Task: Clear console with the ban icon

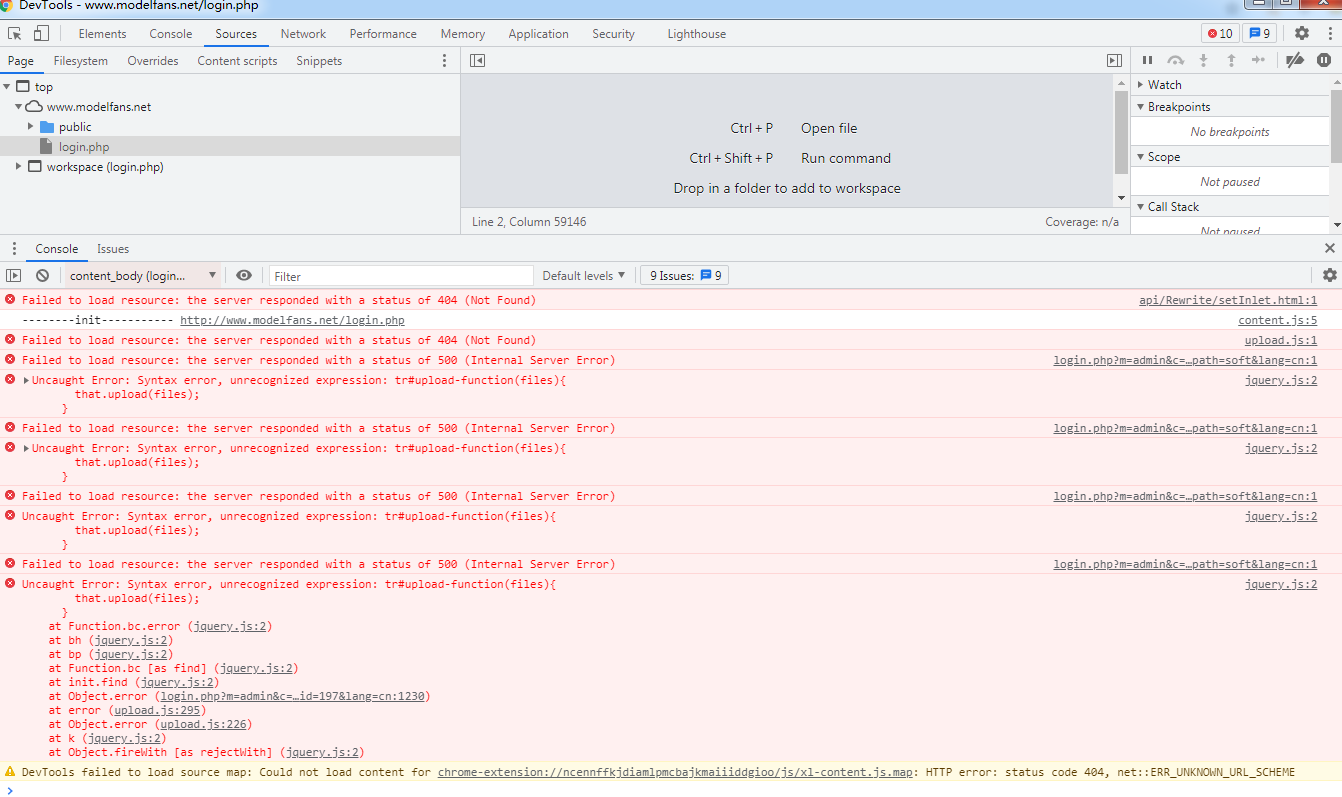Action: [42, 275]
